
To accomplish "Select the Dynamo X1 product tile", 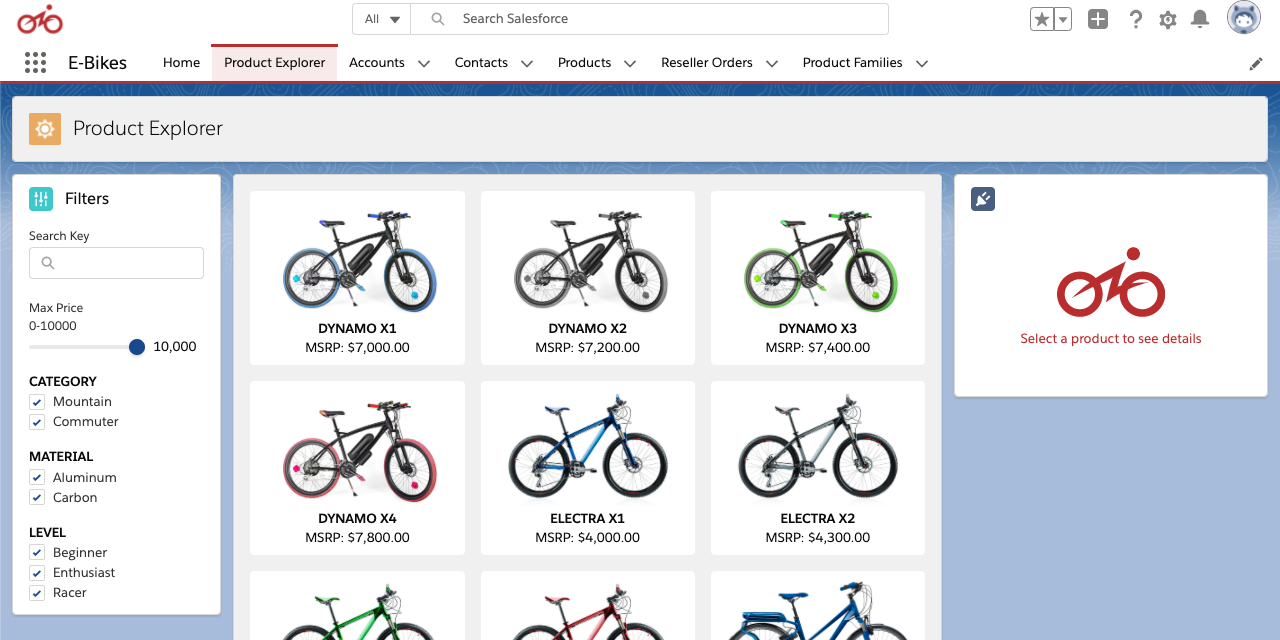I will click(x=357, y=278).
